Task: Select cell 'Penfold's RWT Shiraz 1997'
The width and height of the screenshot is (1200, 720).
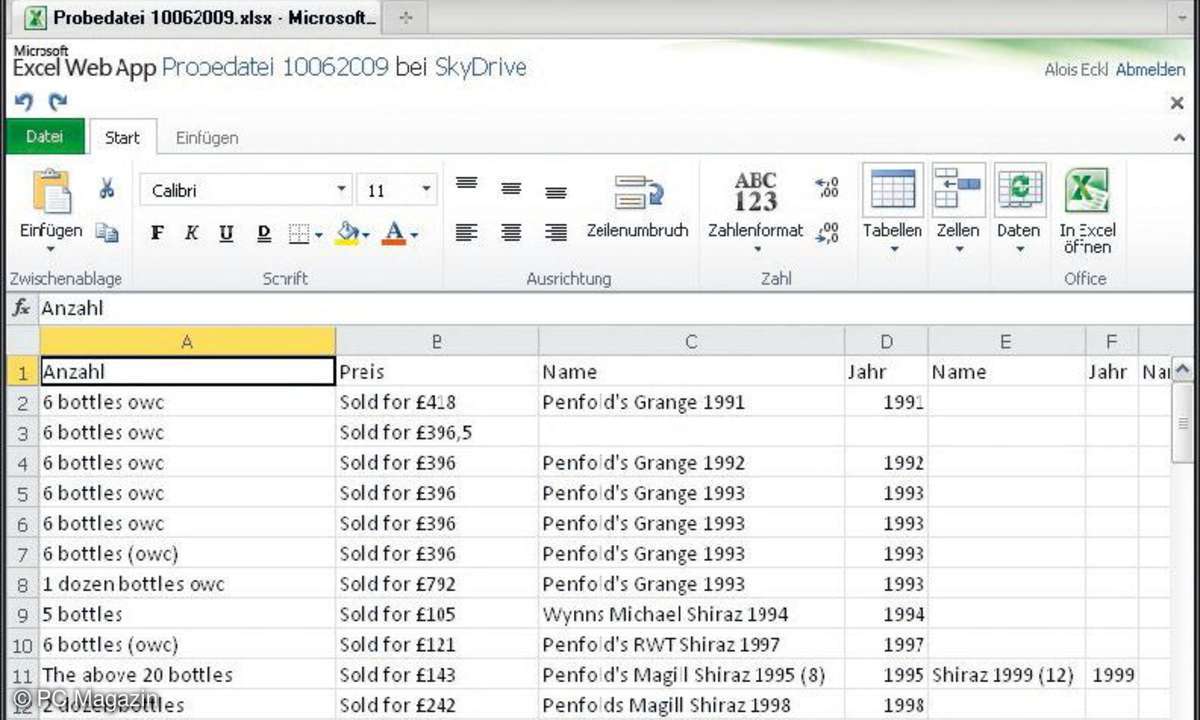Action: pos(691,645)
